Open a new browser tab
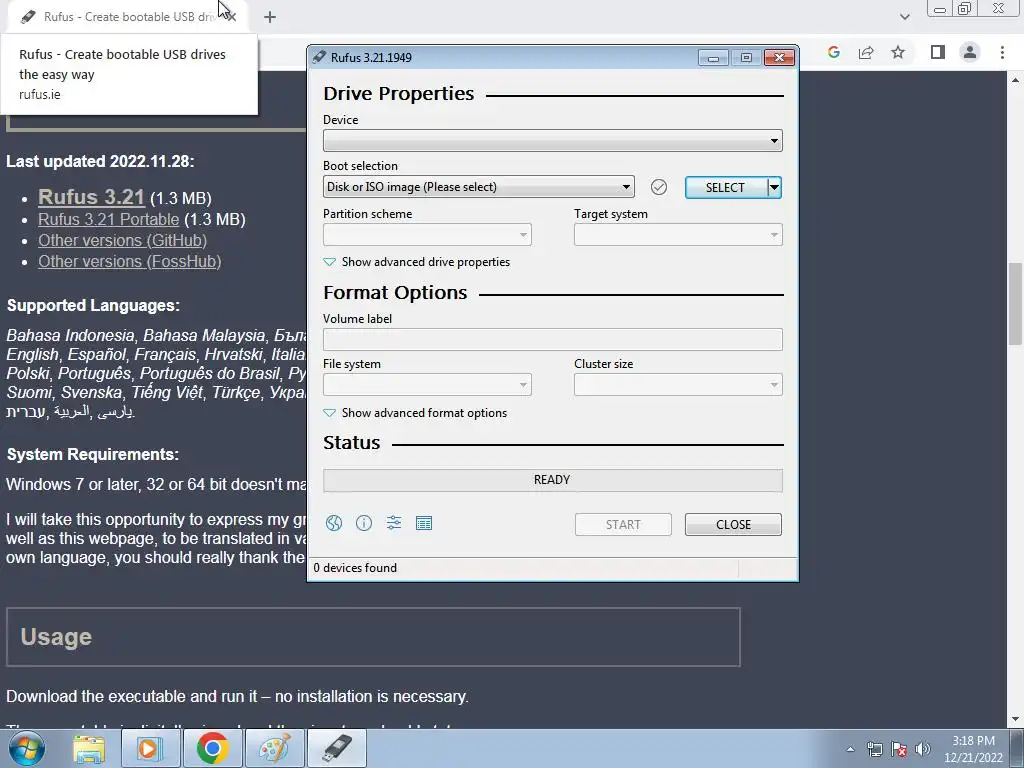 coord(270,17)
